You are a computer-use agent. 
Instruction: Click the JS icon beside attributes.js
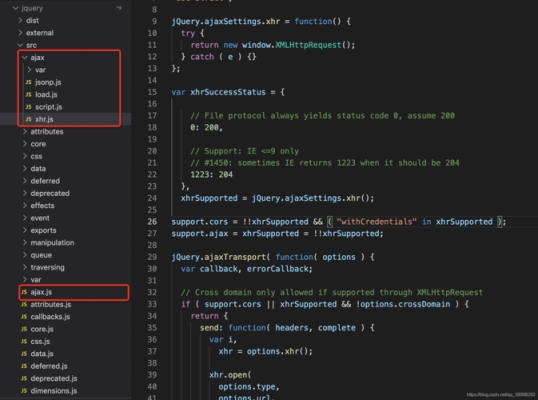[24, 305]
